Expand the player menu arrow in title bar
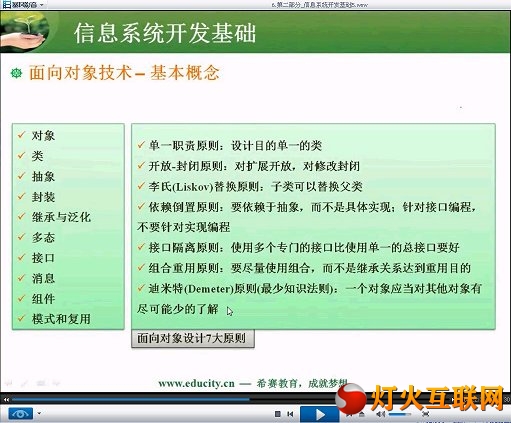The image size is (511, 423). click(42, 5)
